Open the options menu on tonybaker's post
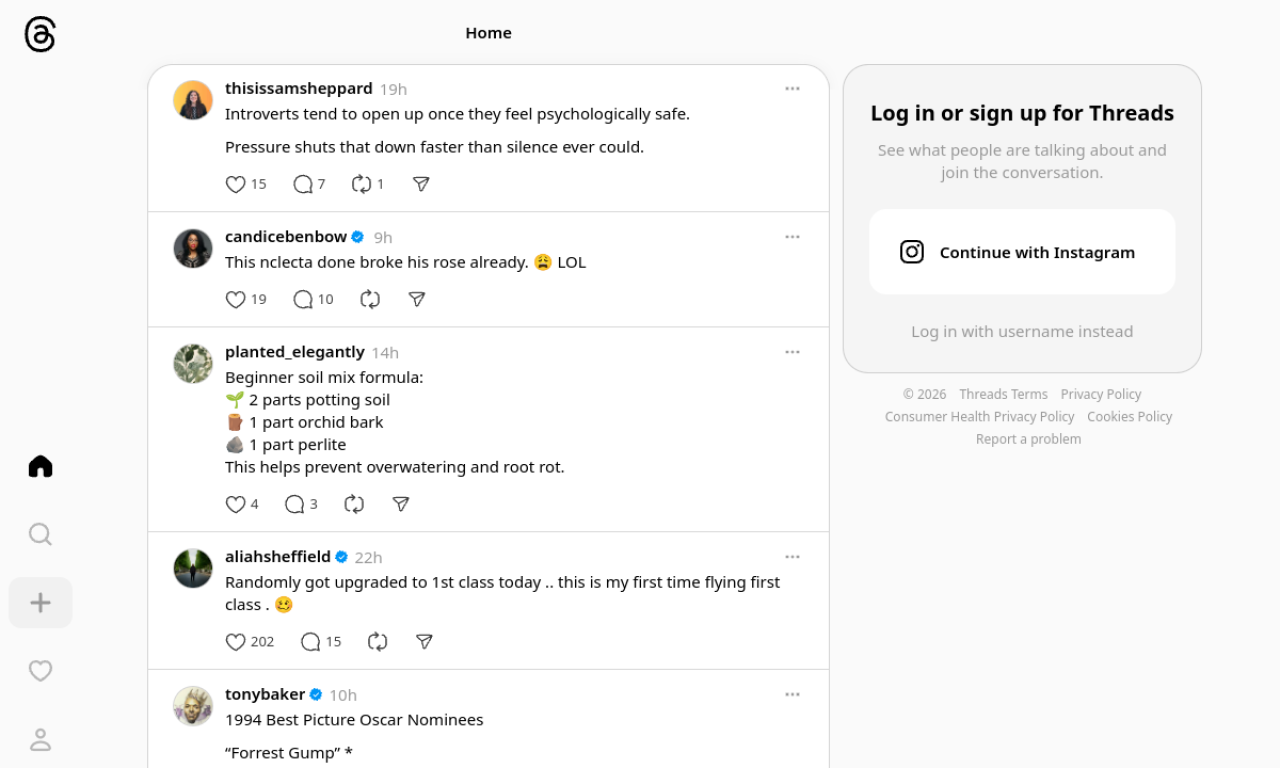The height and width of the screenshot is (768, 1280). (x=792, y=694)
